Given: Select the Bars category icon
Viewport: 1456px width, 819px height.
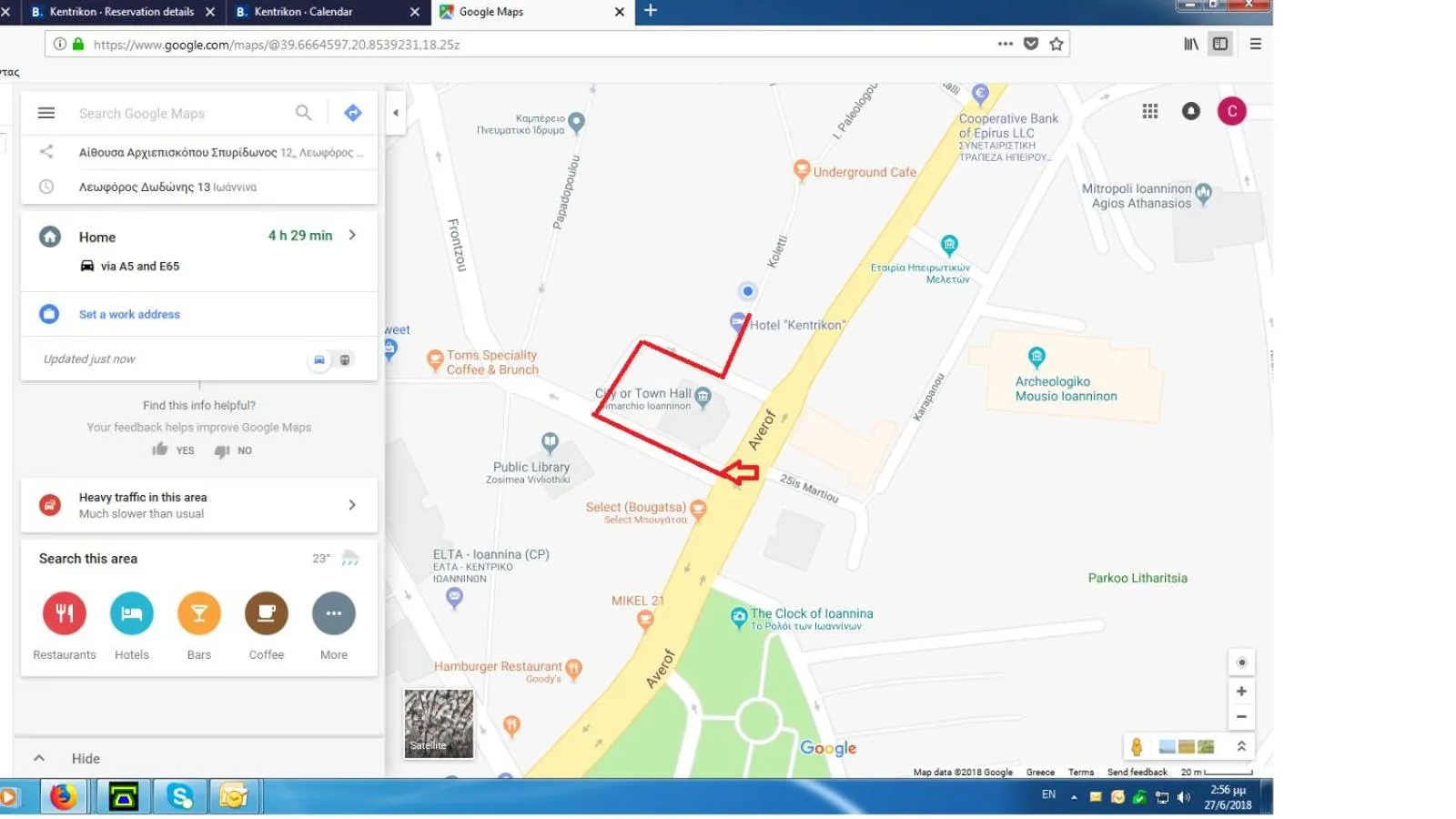Looking at the screenshot, I should [x=199, y=614].
